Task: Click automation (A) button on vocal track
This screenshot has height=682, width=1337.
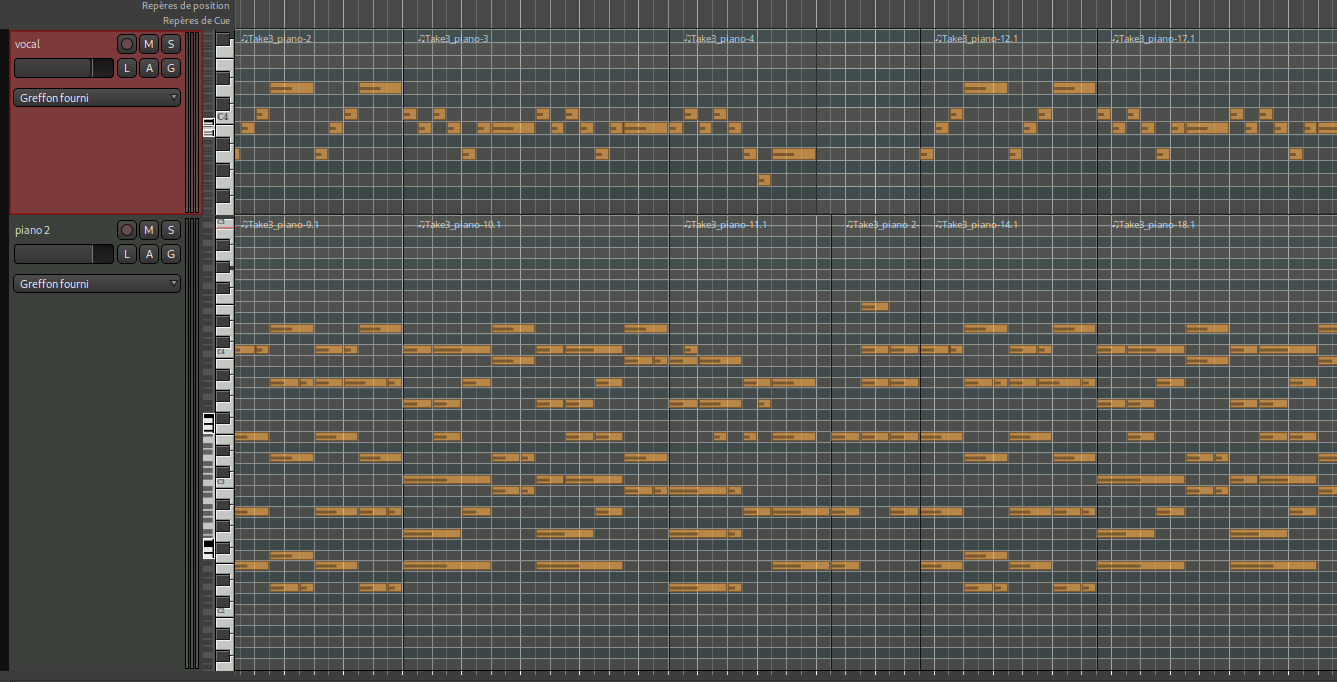Action: point(149,68)
